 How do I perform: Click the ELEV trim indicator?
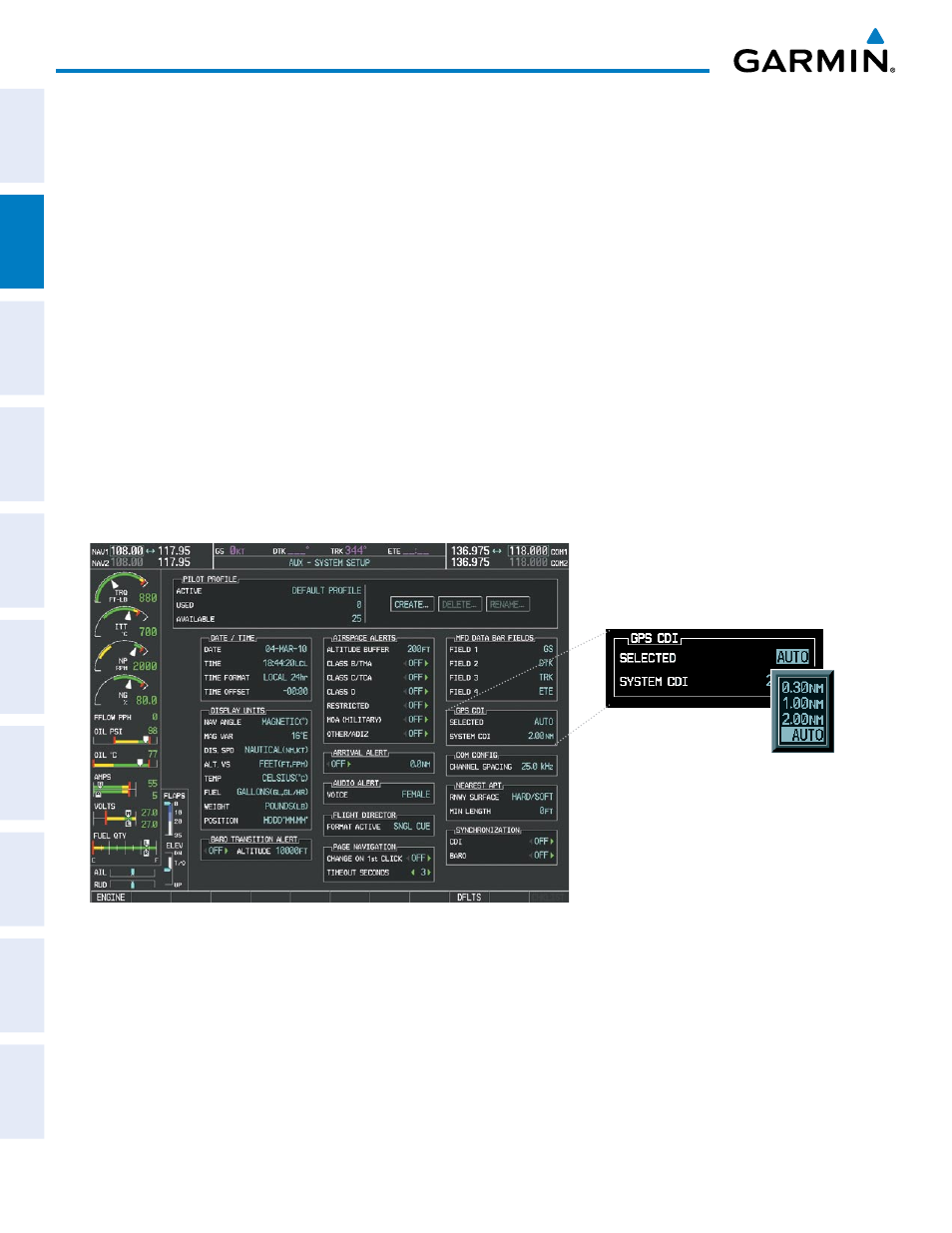coord(175,865)
